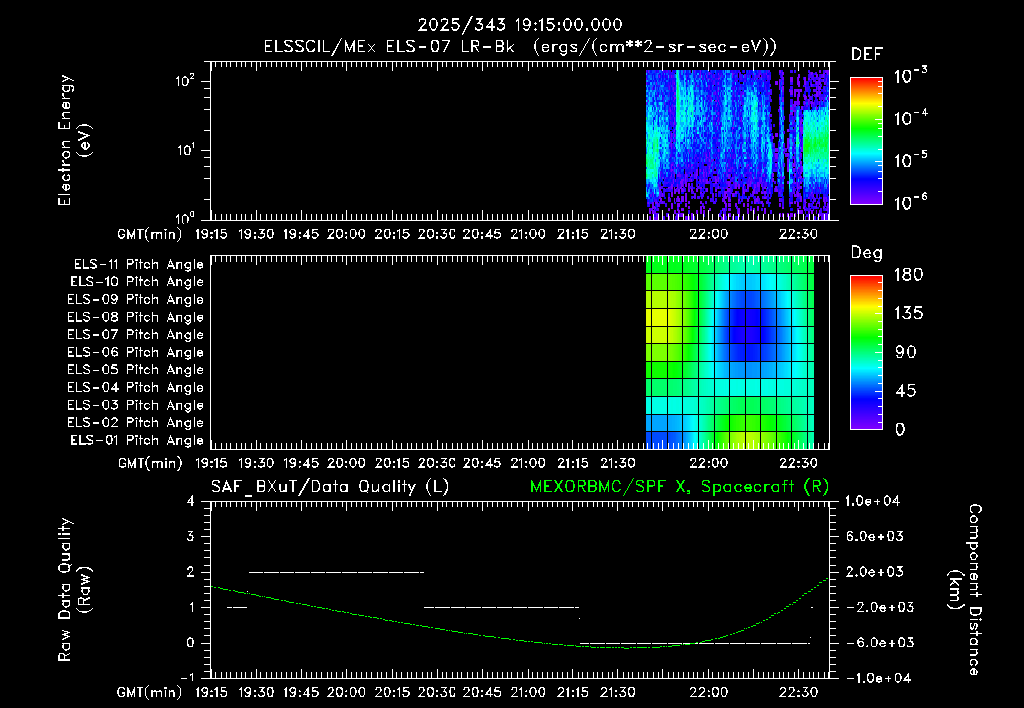Click the '10^2' energy axis tick label
Viewport: 1024px width, 708px height.
185,81
